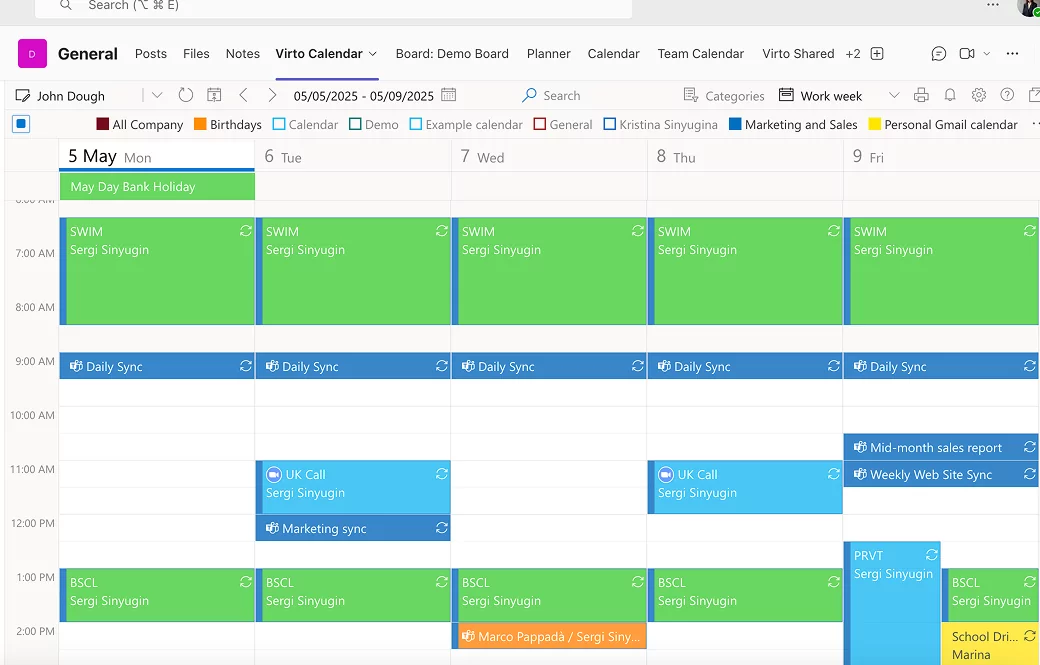Click the Teams icon on Marco Pappadà event
This screenshot has height=665, width=1040.
pyautogui.click(x=468, y=636)
